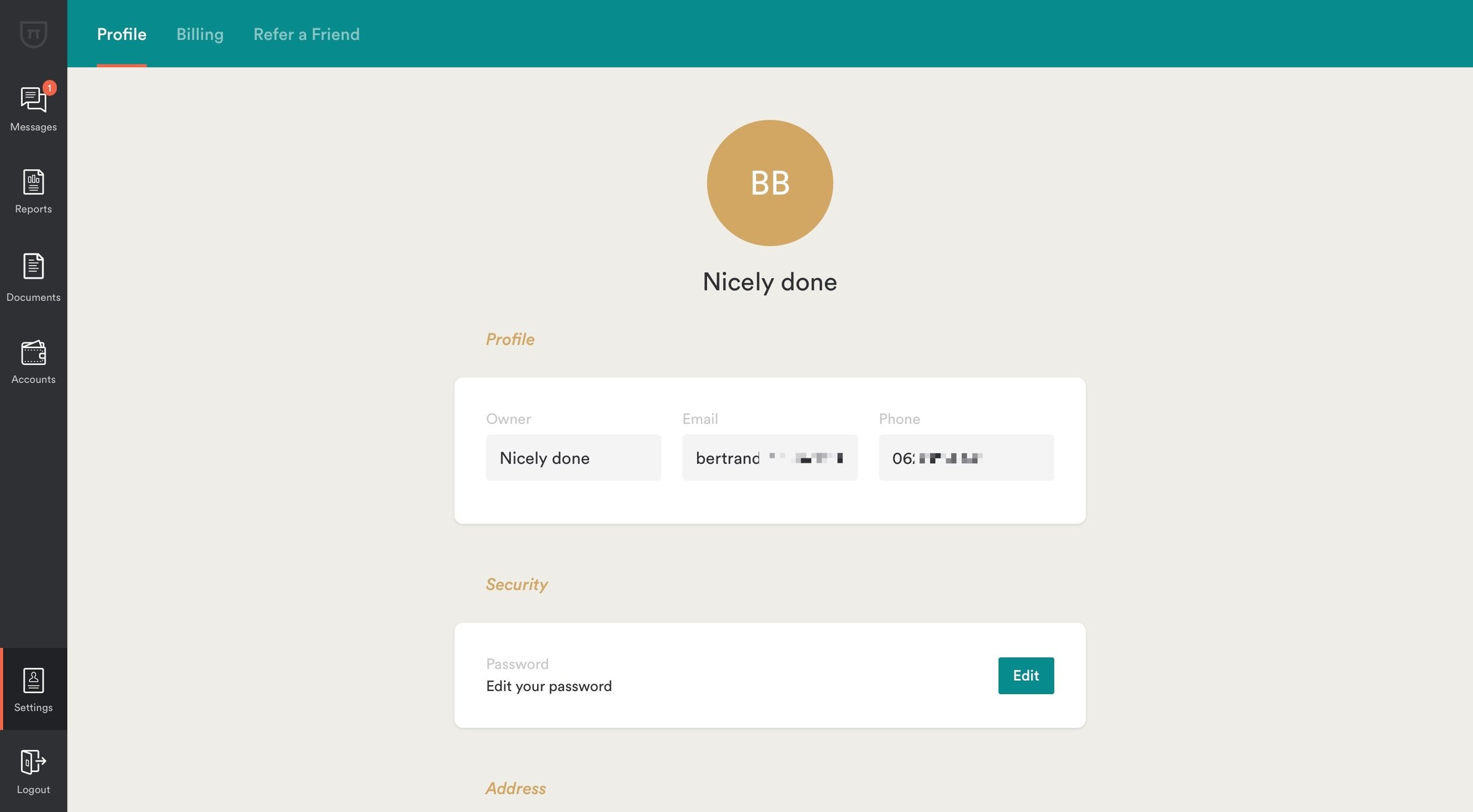The image size is (1473, 812).
Task: Open the Refer a Friend tab
Action: click(x=306, y=34)
